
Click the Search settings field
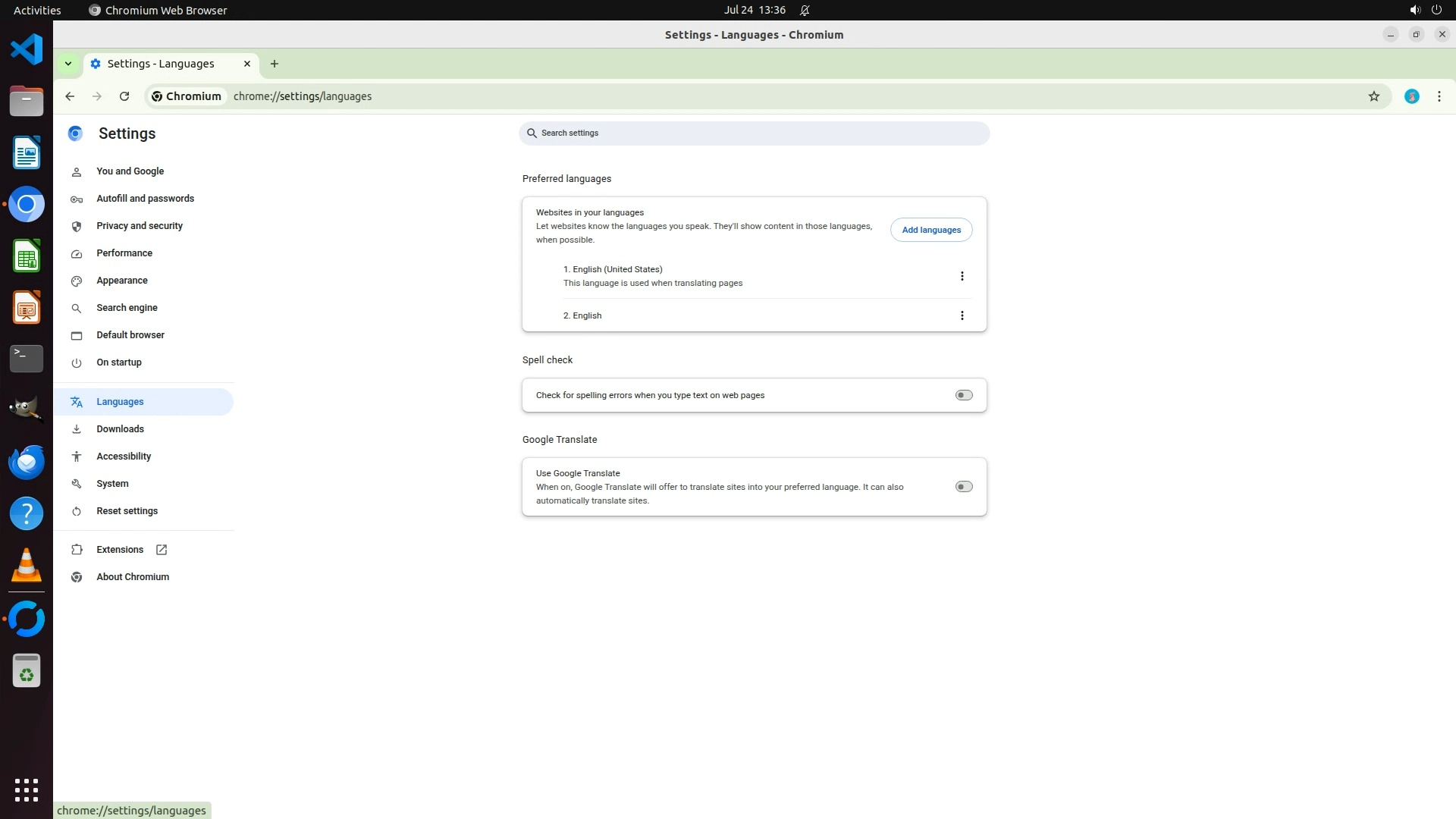754,133
